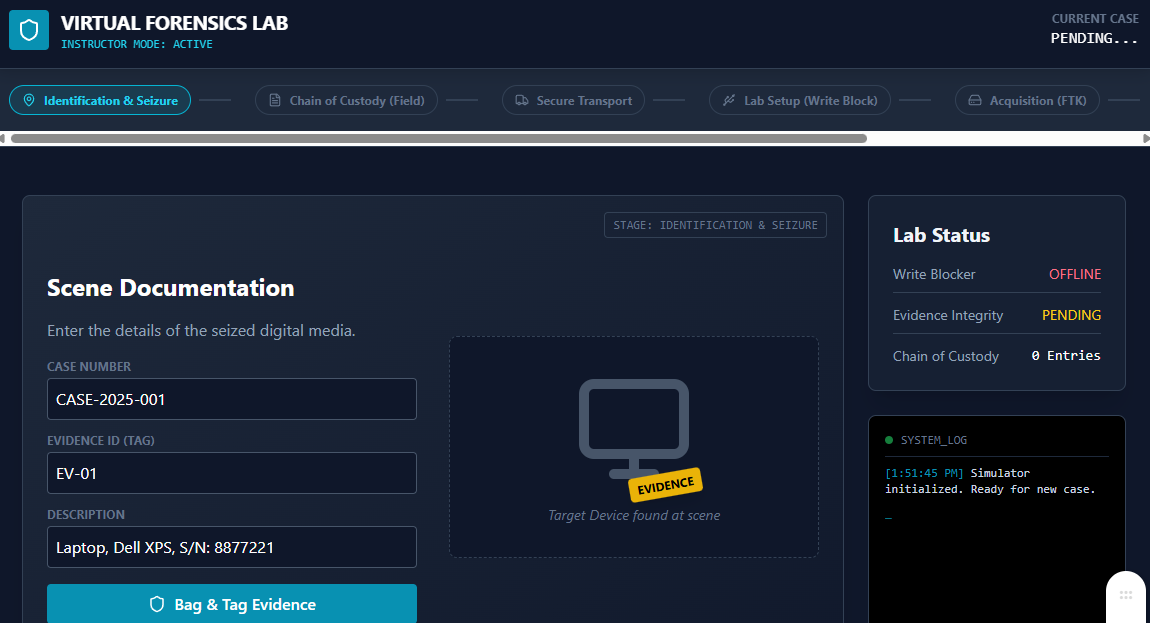Click the green system log status dot
1150x623 pixels.
[x=889, y=440]
